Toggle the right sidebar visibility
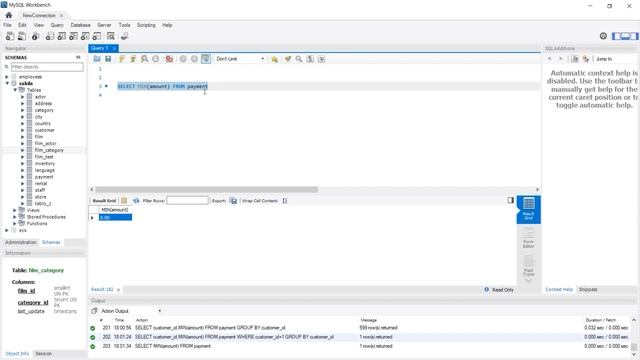 tap(634, 36)
